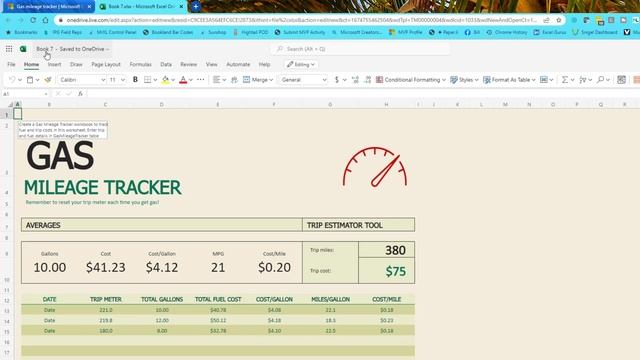Click the Undo arrow icon
This screenshot has height=360, width=640.
coord(12,80)
